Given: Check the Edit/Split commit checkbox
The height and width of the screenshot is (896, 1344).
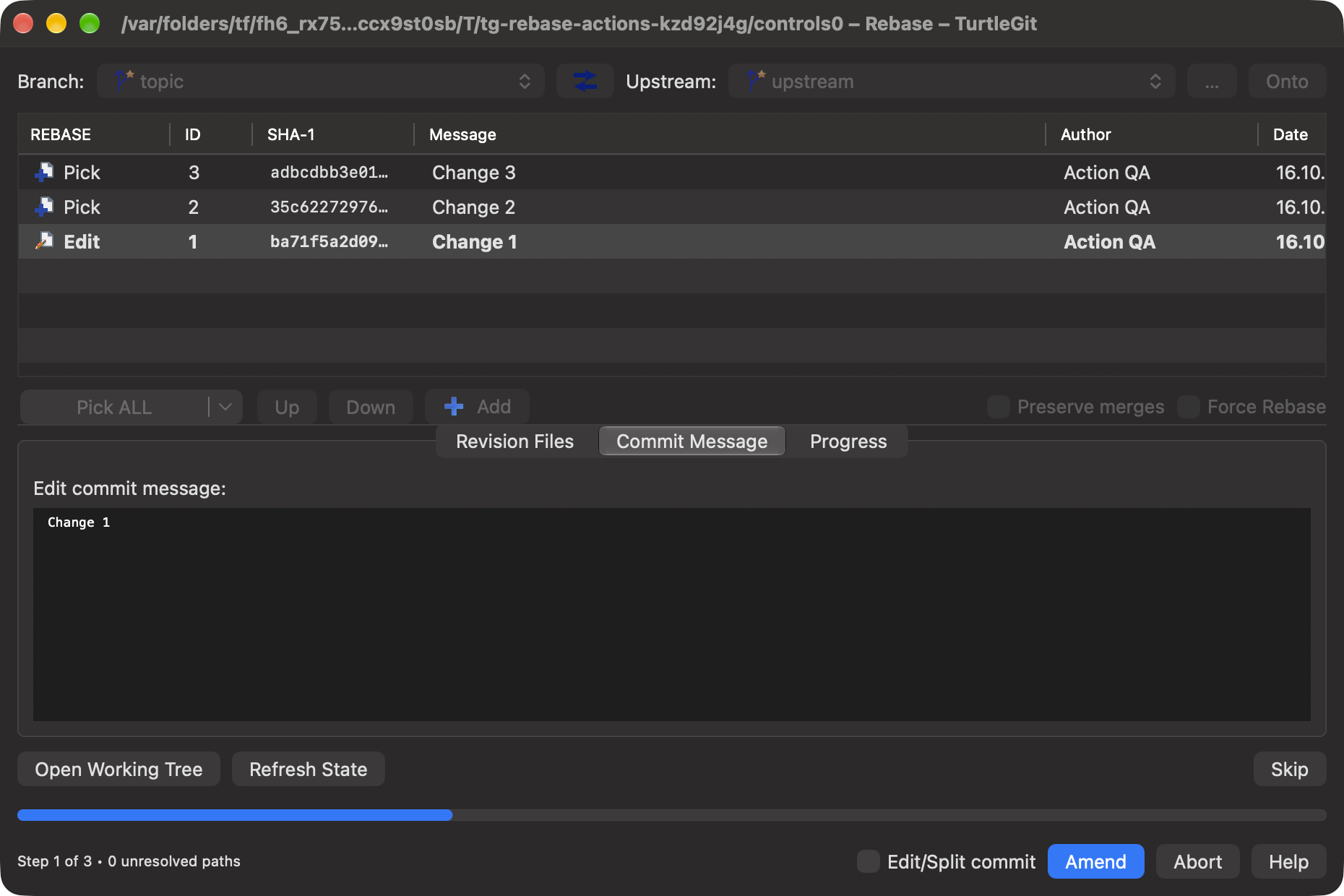Looking at the screenshot, I should click(869, 861).
